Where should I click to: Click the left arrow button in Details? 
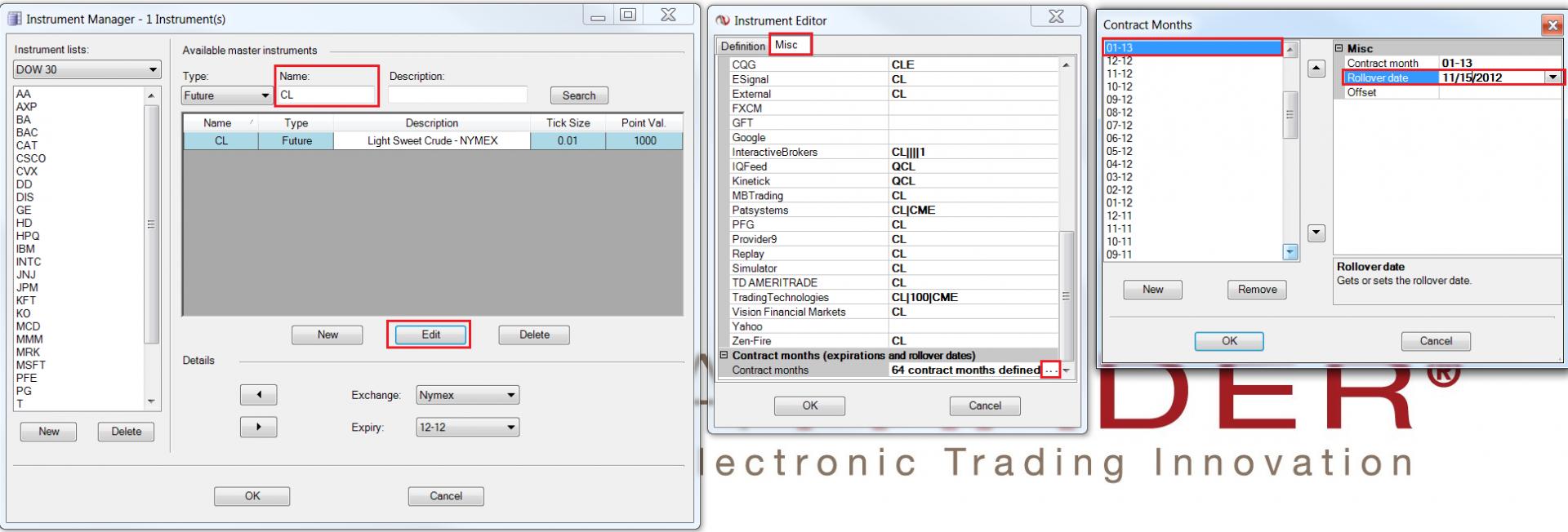(x=259, y=395)
